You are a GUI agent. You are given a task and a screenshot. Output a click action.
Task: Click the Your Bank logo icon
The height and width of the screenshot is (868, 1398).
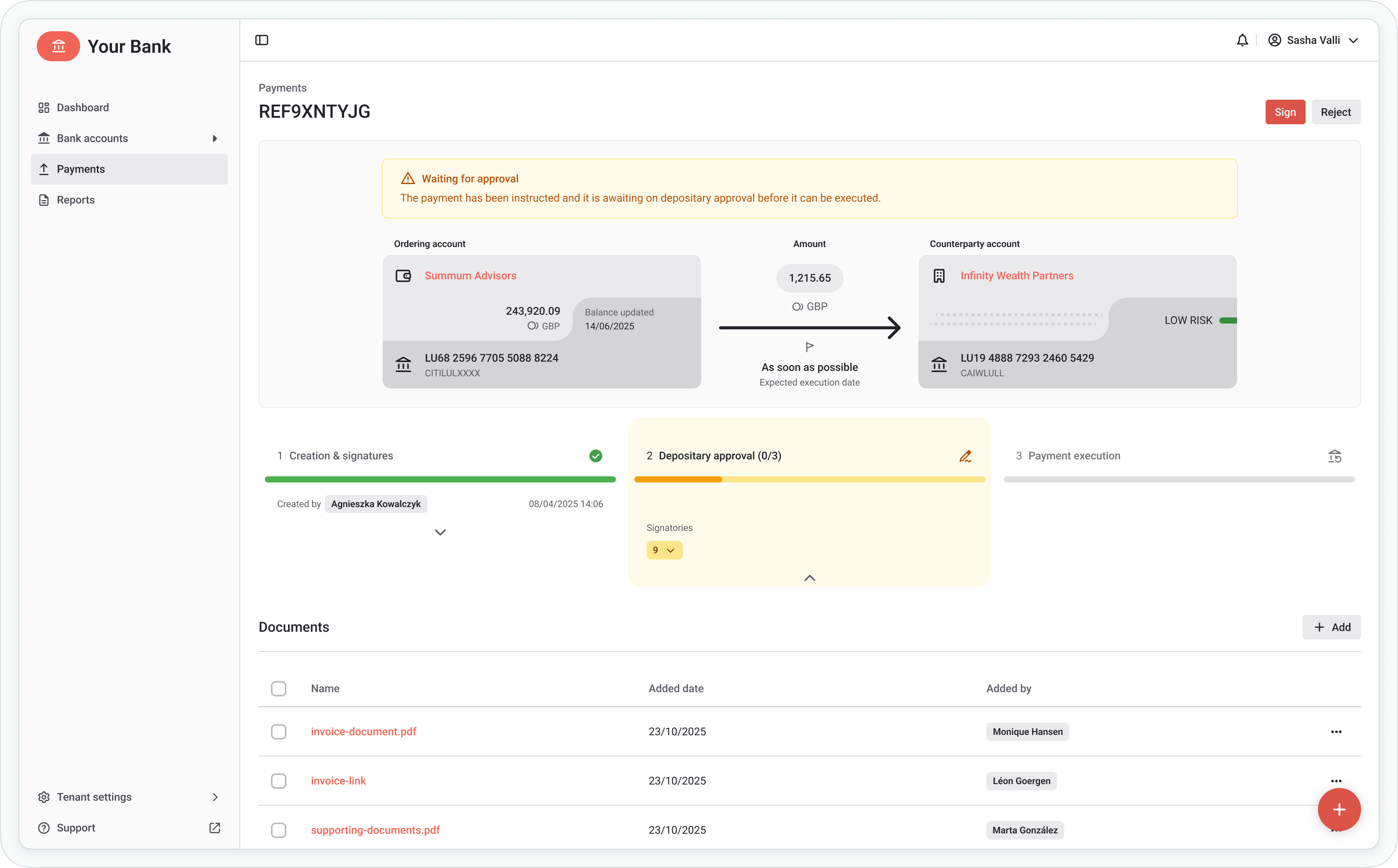59,46
